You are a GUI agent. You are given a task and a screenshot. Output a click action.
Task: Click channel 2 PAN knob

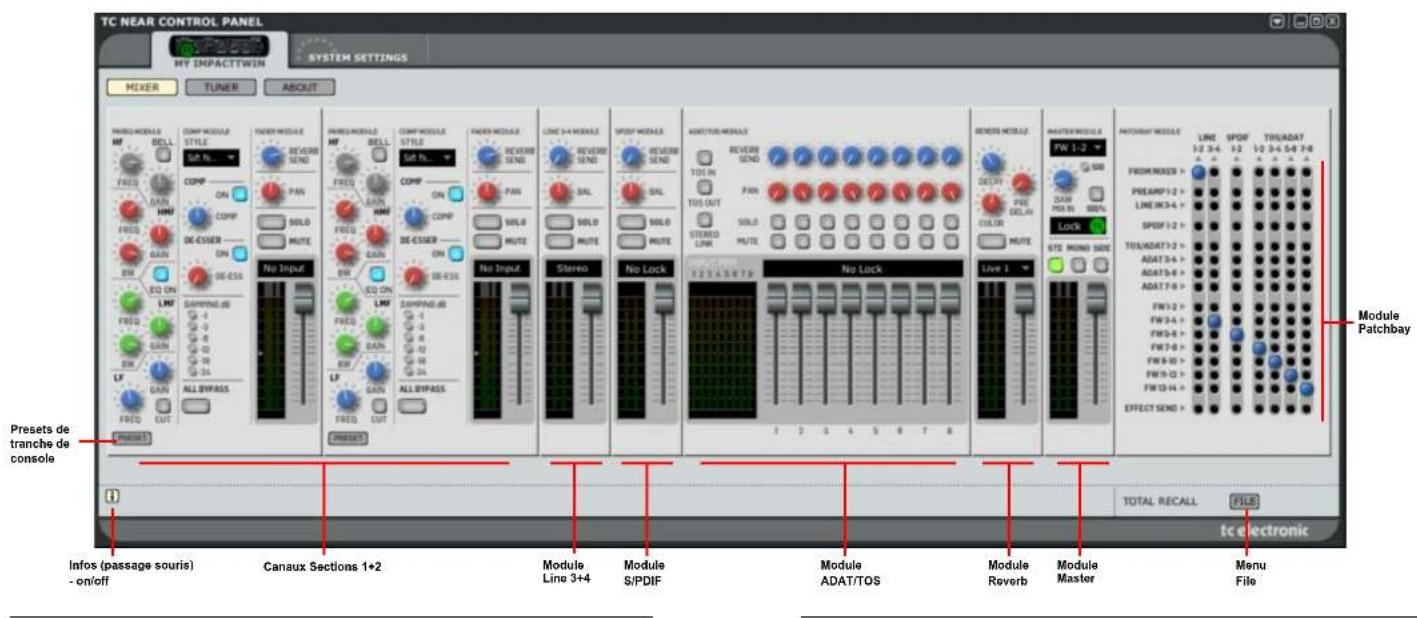486,190
